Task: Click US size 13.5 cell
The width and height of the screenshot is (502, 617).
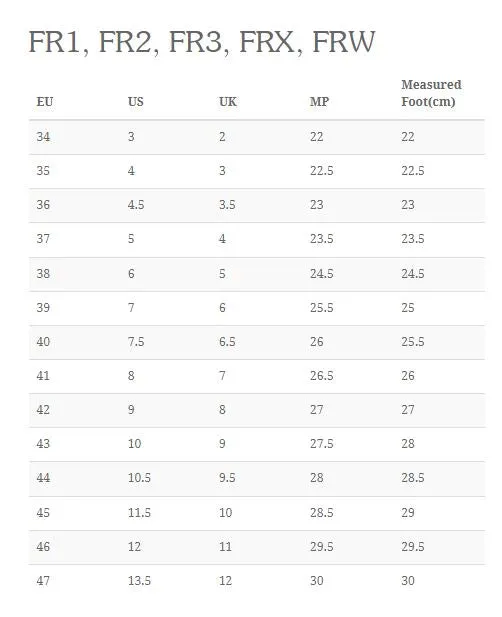Action: pos(139,580)
